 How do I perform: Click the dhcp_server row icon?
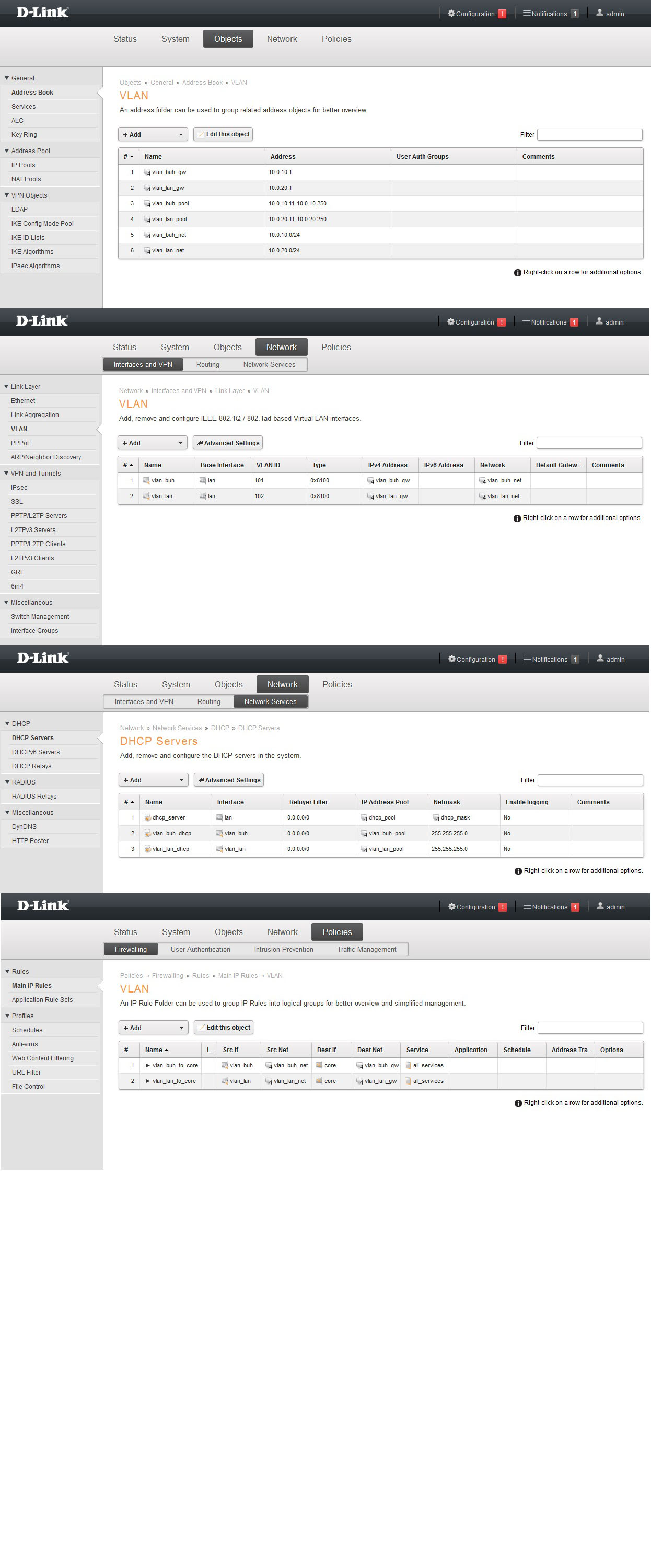(x=147, y=817)
